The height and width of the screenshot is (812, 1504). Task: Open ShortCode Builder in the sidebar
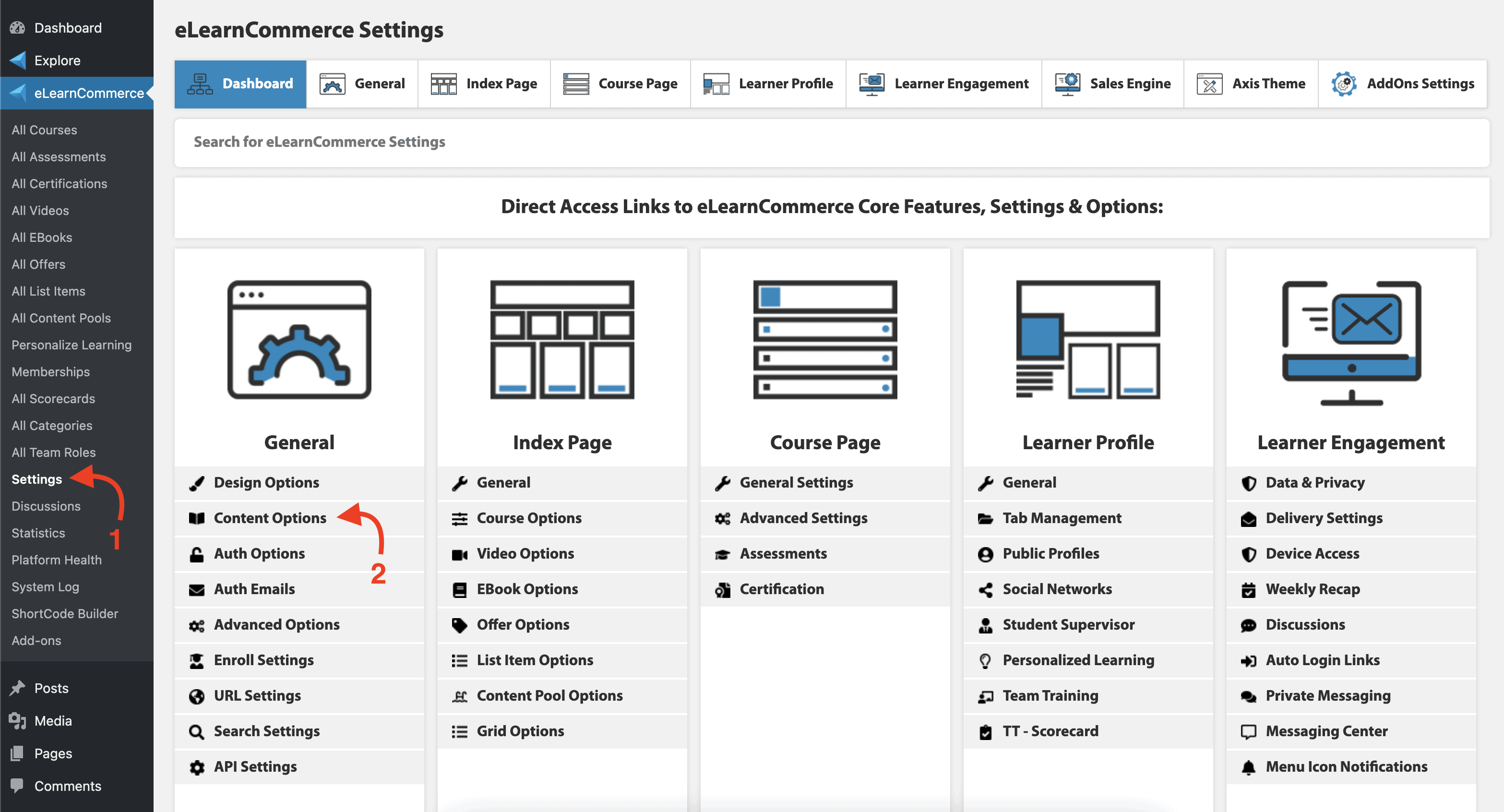[x=65, y=613]
